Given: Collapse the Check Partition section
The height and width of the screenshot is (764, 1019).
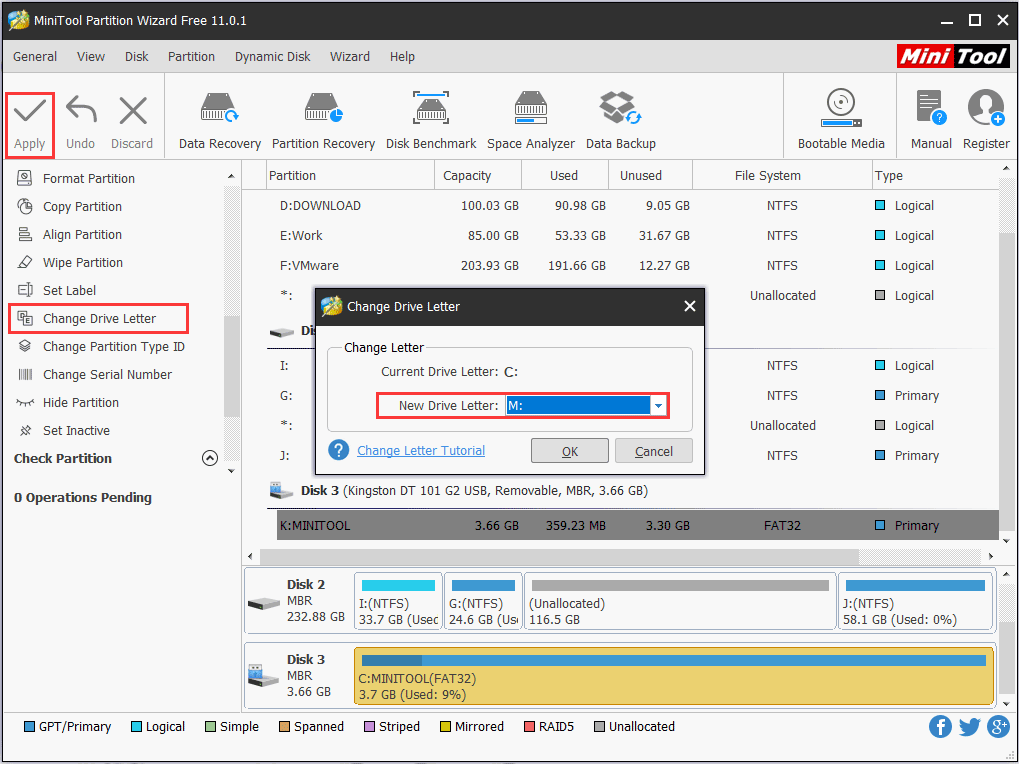Looking at the screenshot, I should coord(209,458).
